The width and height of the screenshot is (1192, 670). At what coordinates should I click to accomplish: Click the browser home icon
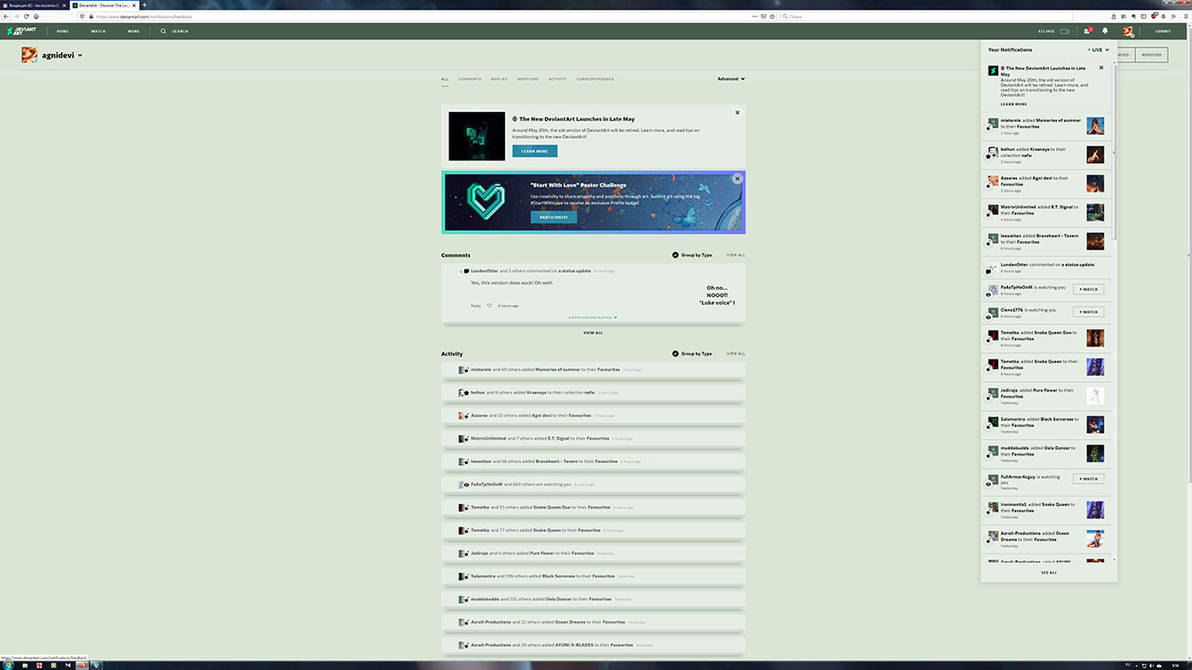36,16
